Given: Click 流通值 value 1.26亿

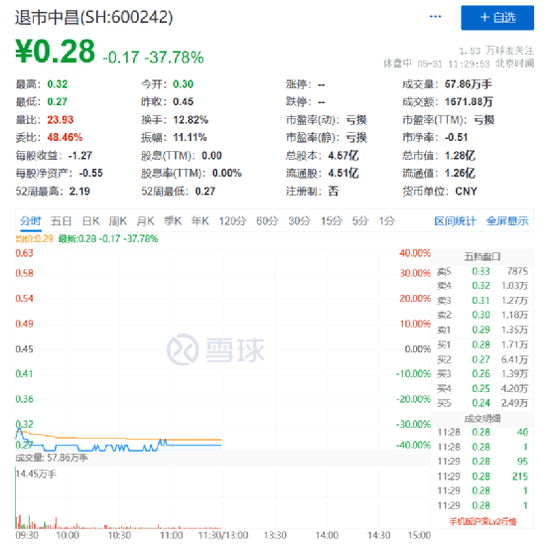Looking at the screenshot, I should click(x=460, y=173).
